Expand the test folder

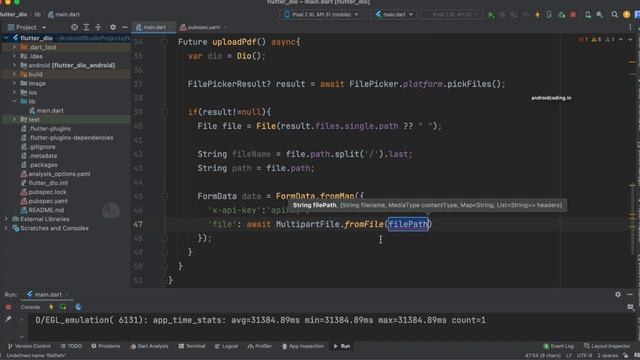(x=14, y=119)
